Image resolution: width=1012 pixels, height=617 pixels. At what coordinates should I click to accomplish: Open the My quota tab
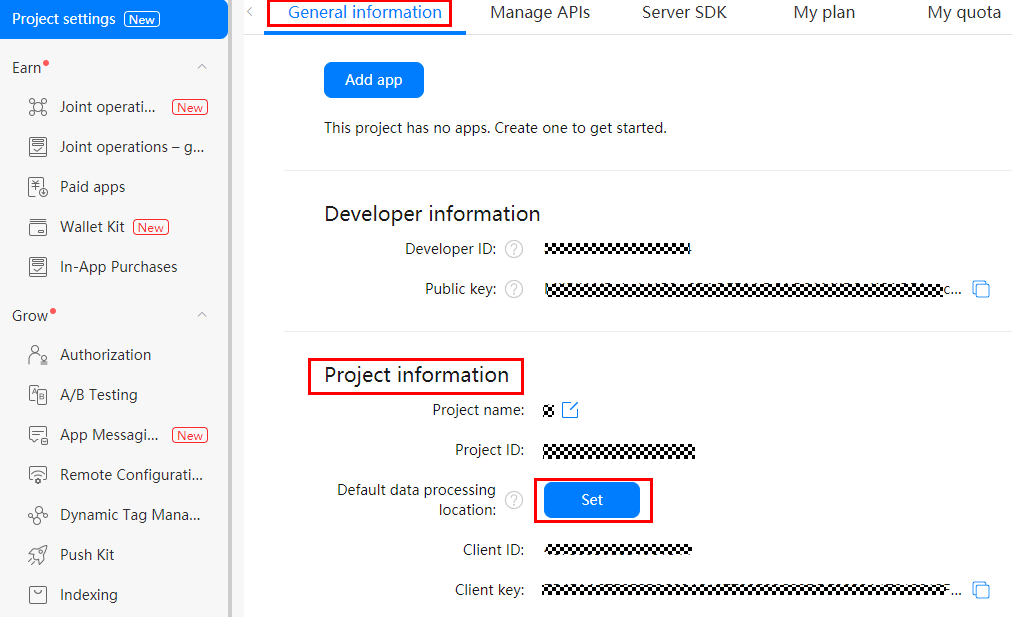963,13
